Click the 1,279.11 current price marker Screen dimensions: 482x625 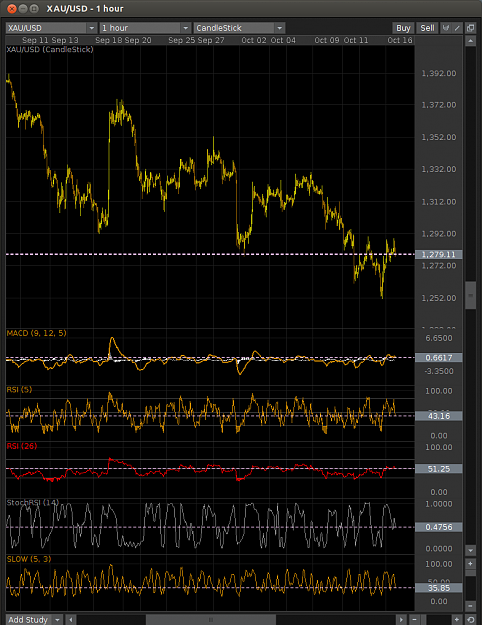coord(439,254)
